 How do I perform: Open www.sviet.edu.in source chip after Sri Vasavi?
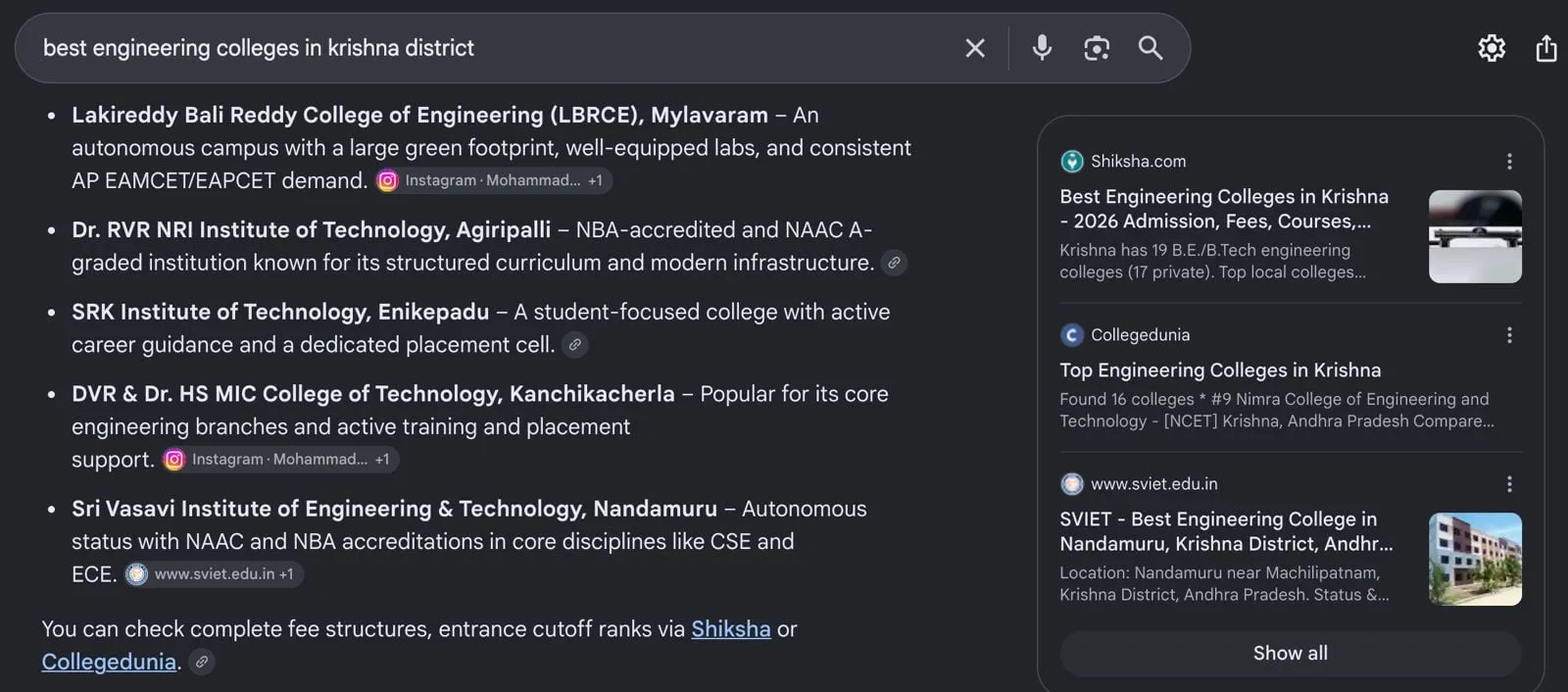tap(213, 574)
